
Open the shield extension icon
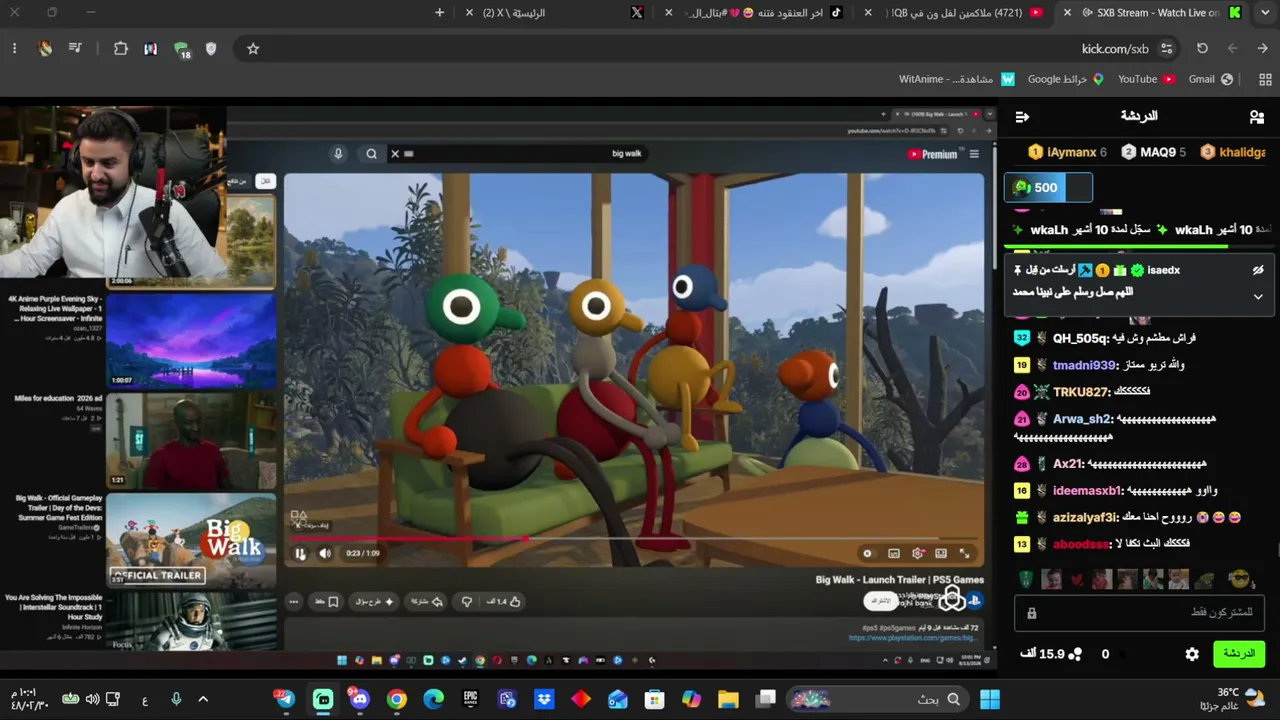coord(211,49)
